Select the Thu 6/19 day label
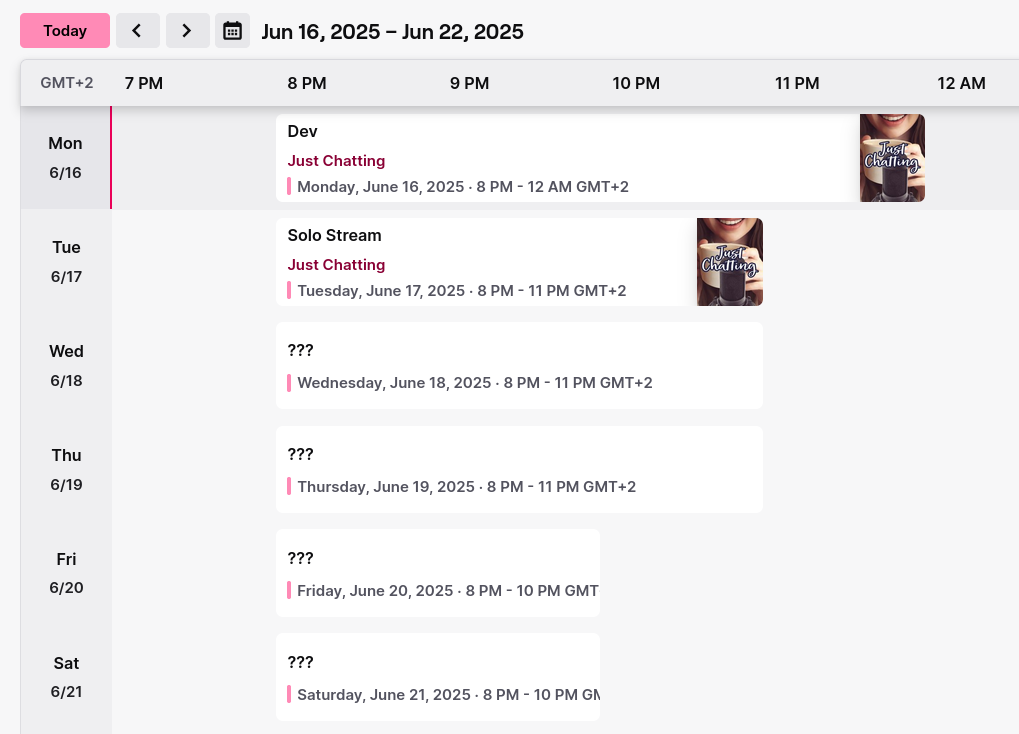The width and height of the screenshot is (1019, 734). pyautogui.click(x=66, y=469)
